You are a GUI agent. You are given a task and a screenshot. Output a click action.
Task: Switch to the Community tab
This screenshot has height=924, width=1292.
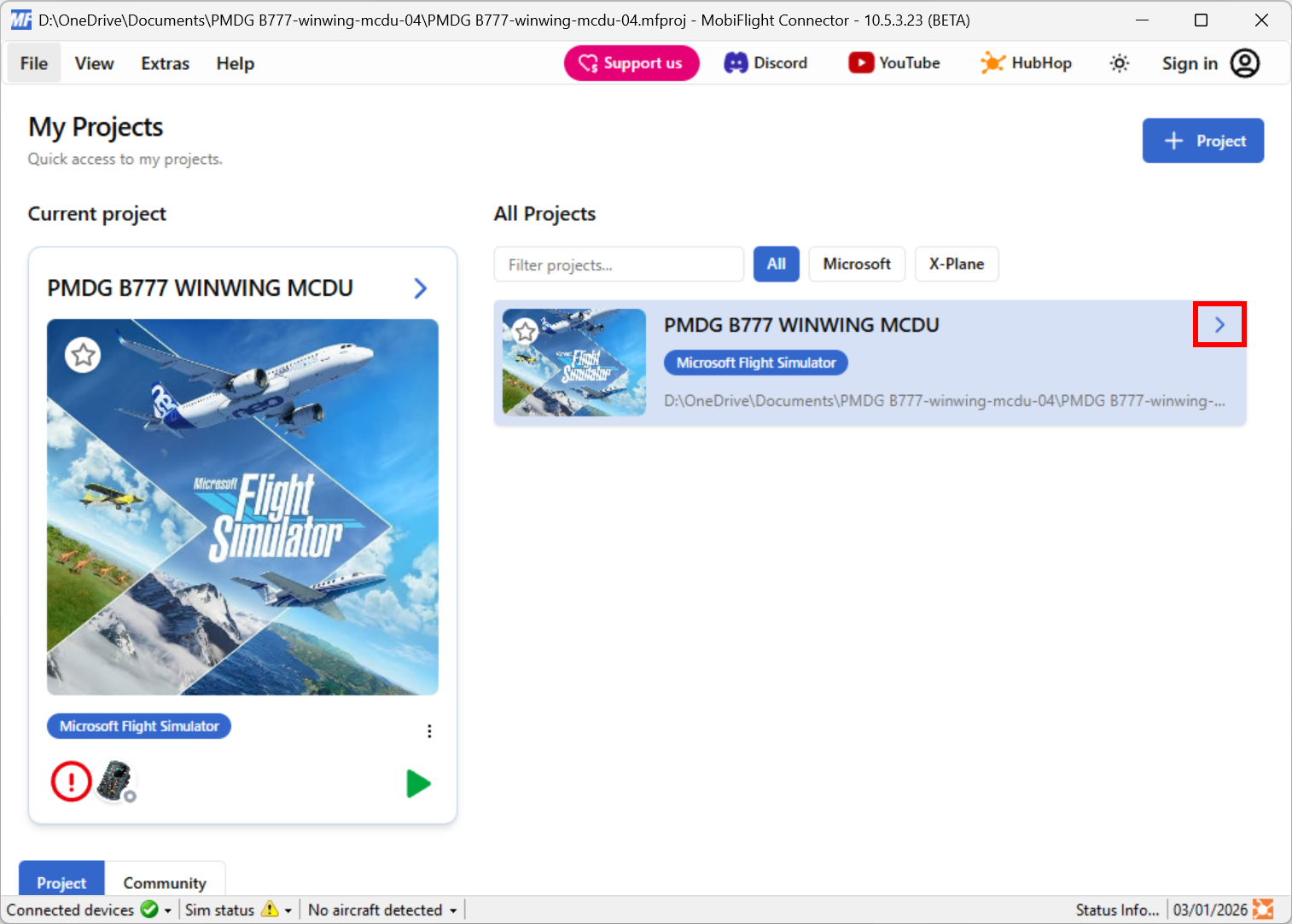(x=165, y=882)
